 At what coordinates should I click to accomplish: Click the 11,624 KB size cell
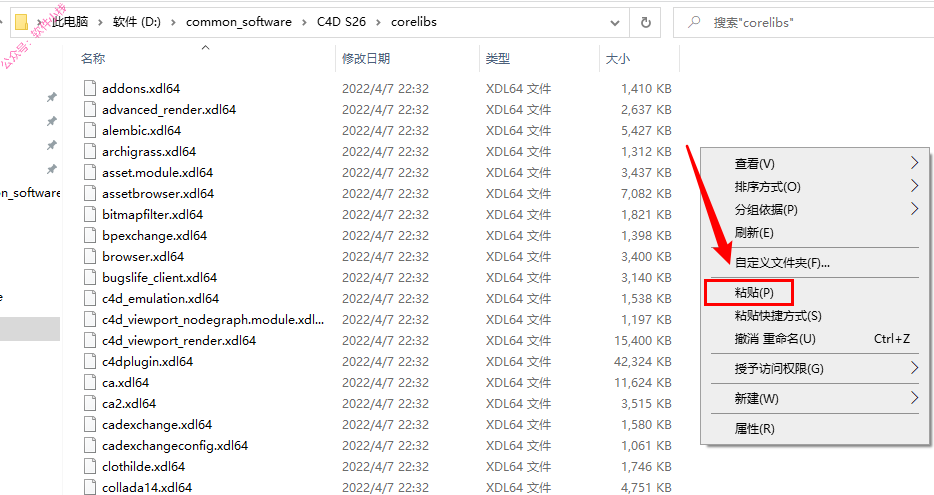point(643,382)
